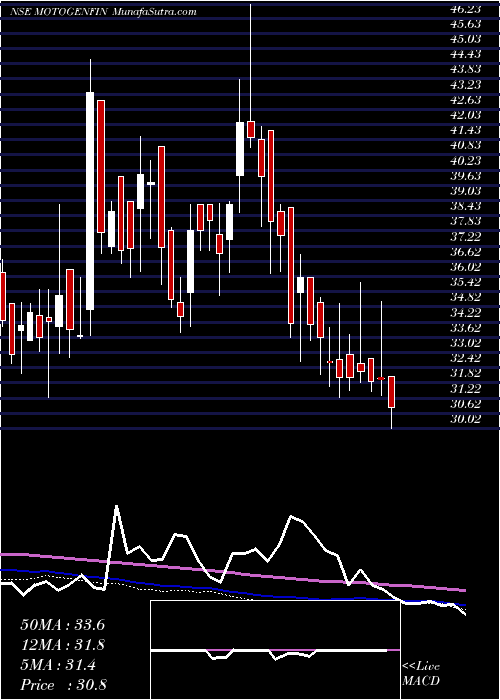
Task: Click the 41.43 price axis label
Action: (x=465, y=130)
